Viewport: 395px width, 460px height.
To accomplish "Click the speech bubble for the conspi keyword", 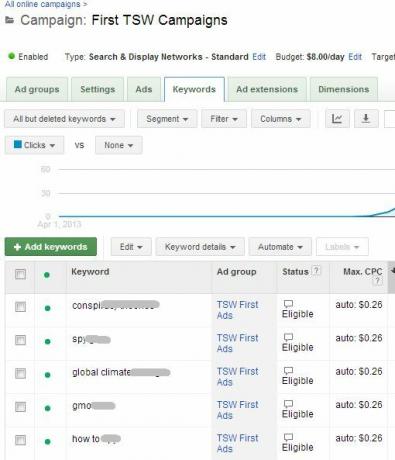I will click(x=288, y=304).
